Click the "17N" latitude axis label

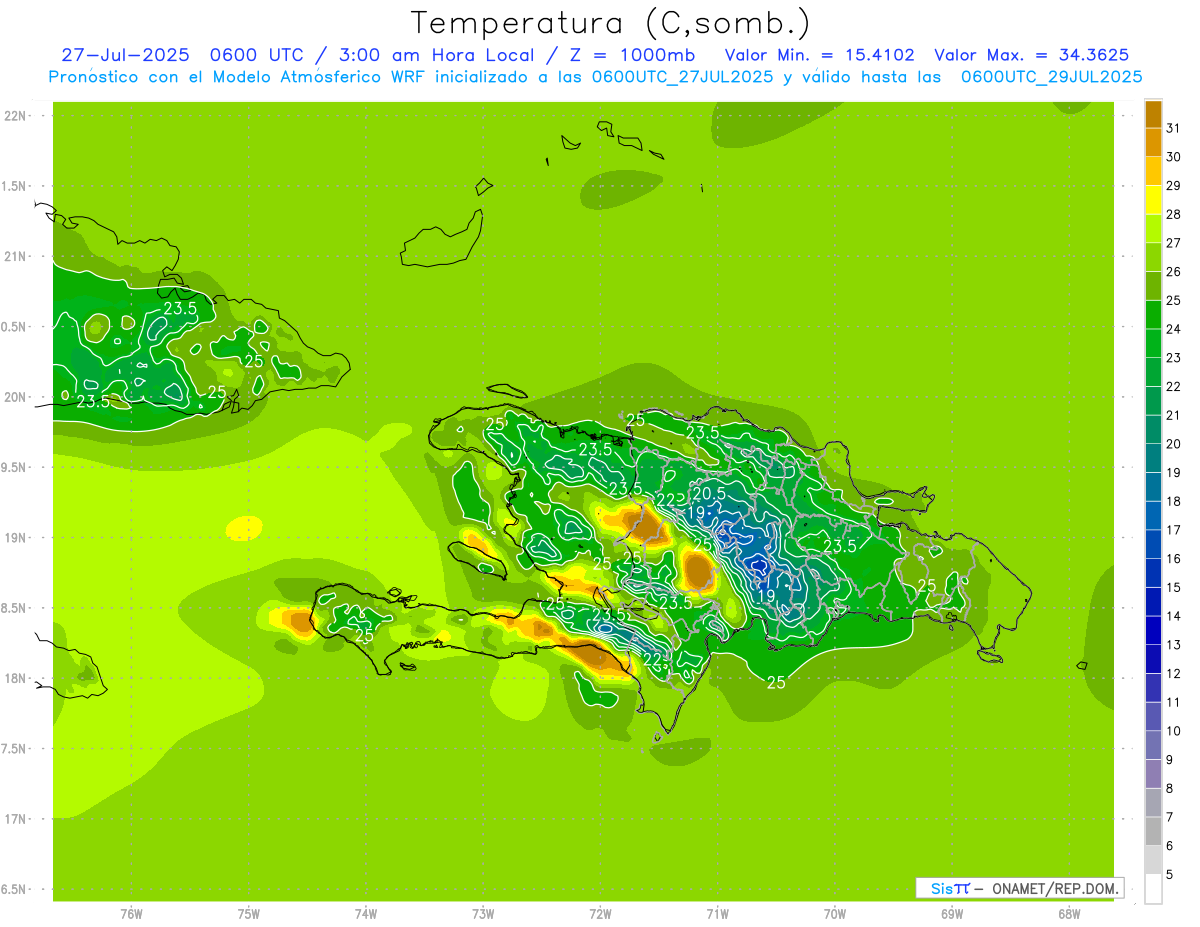pos(14,819)
